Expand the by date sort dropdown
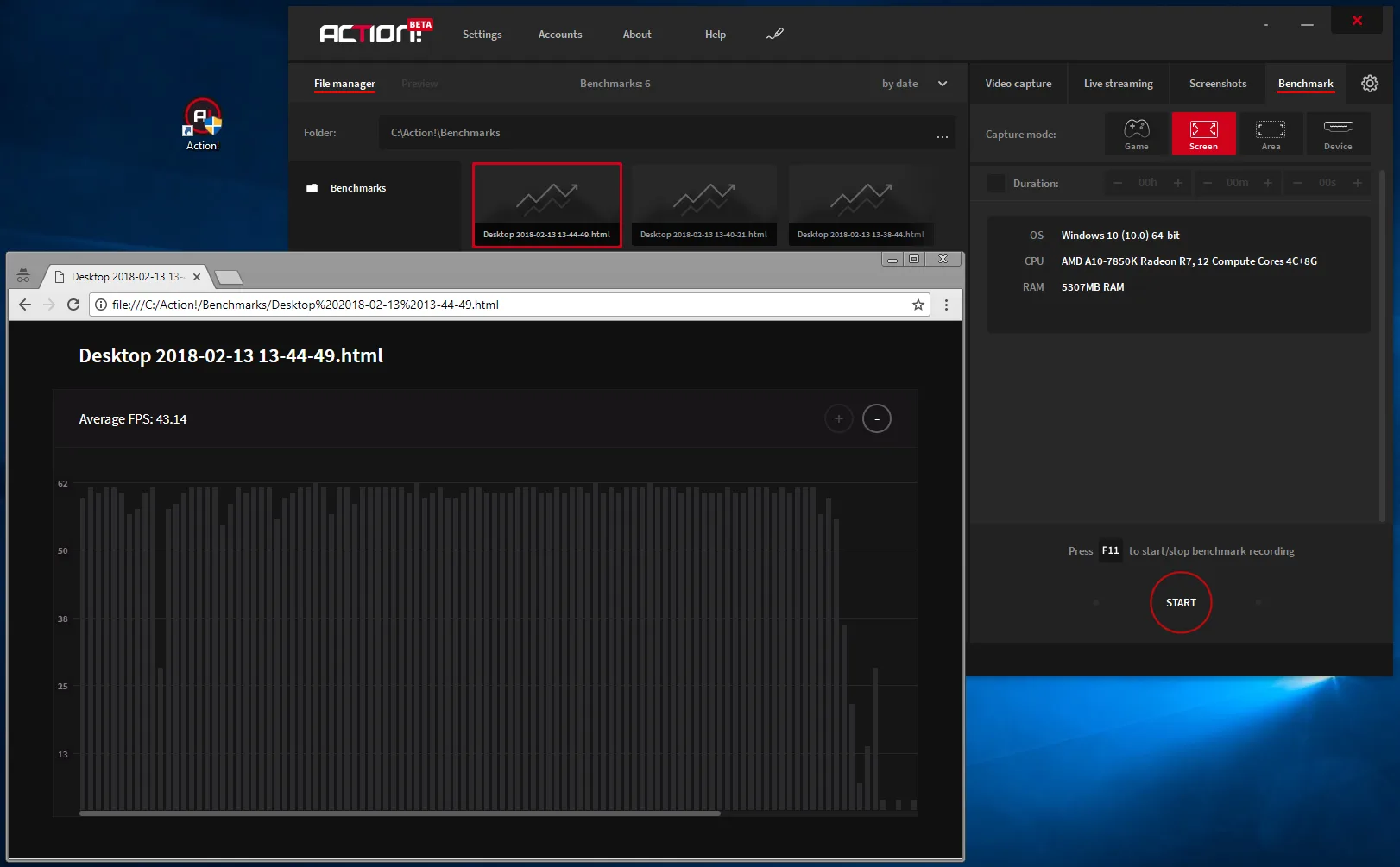 (x=943, y=84)
